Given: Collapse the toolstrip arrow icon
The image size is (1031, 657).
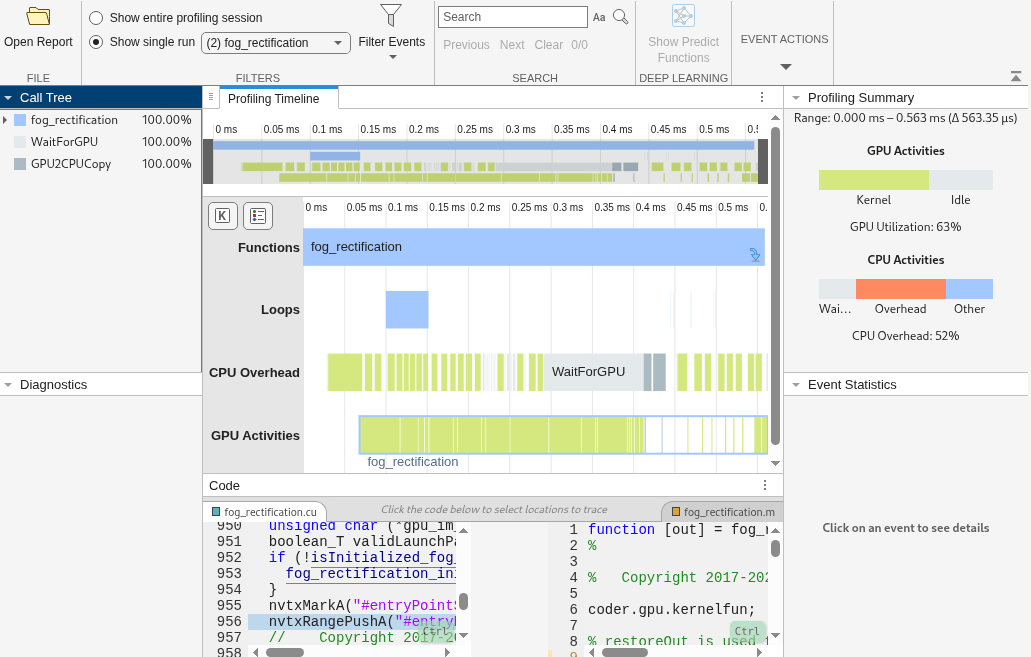Looking at the screenshot, I should click(1016, 77).
